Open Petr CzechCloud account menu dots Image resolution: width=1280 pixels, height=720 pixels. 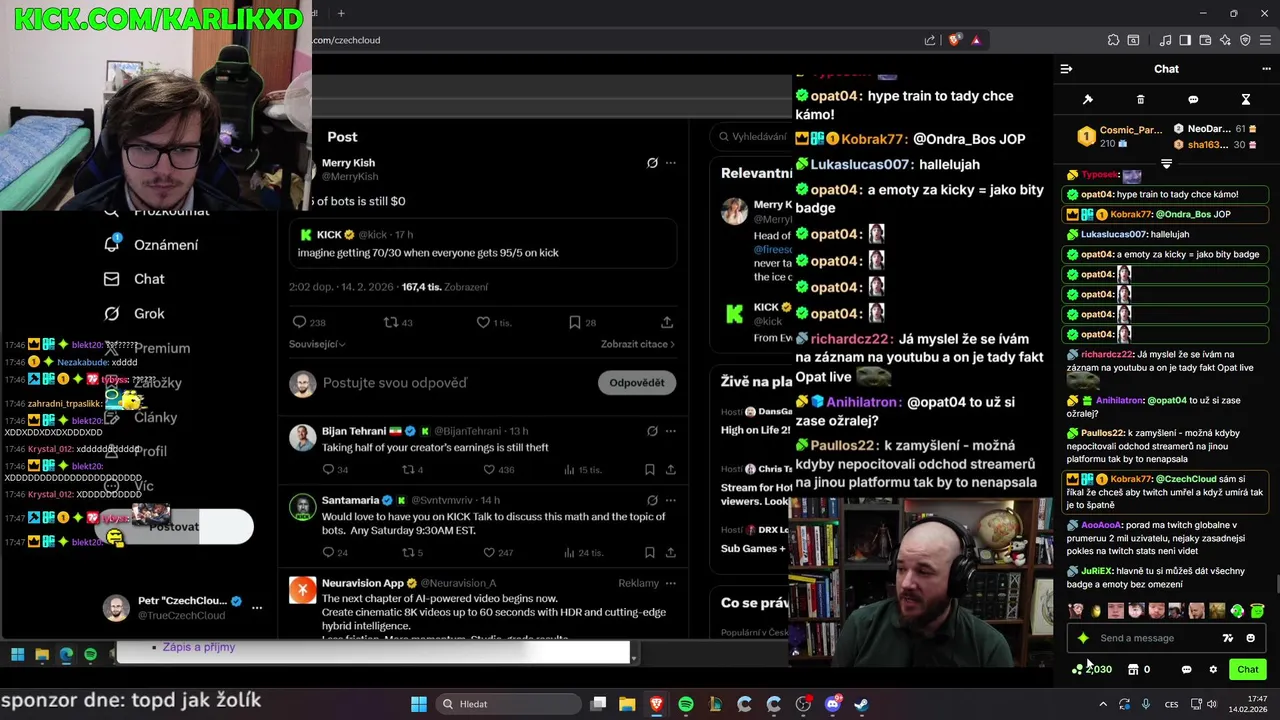257,607
